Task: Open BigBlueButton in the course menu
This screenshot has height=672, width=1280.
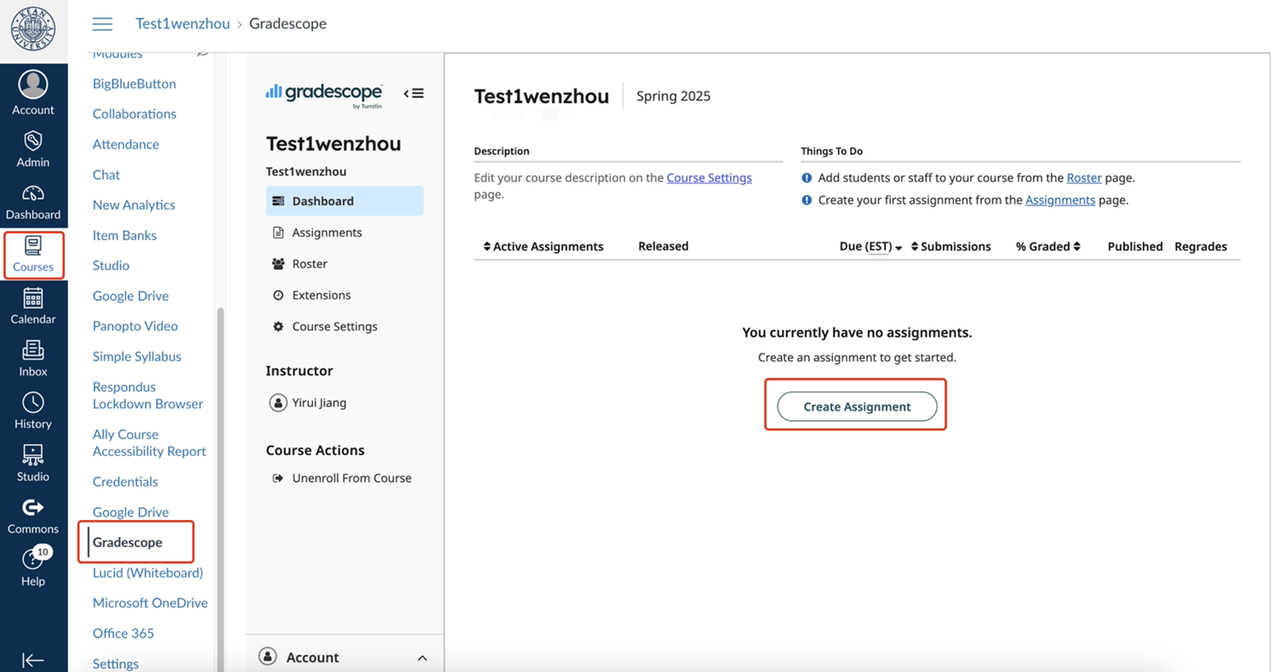Action: [134, 84]
